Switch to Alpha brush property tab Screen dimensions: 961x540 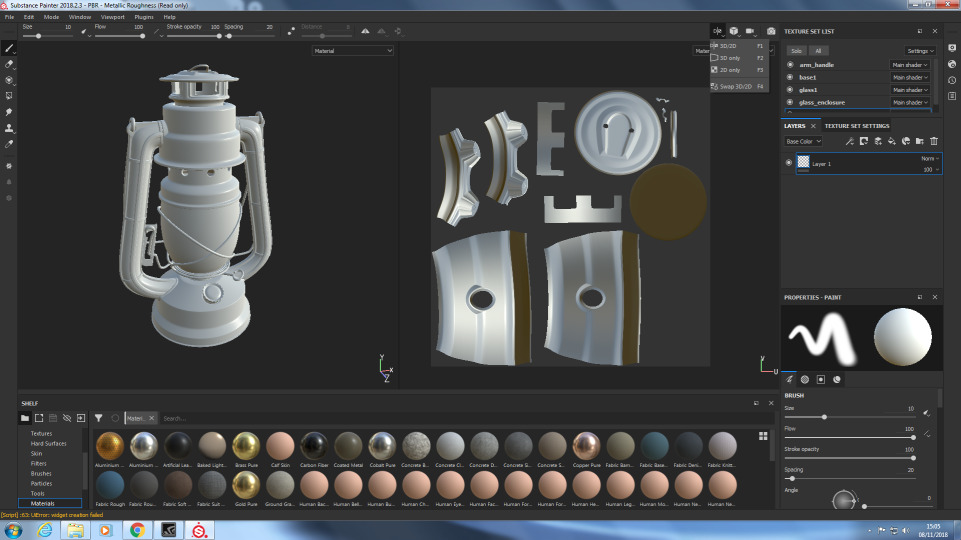point(805,379)
